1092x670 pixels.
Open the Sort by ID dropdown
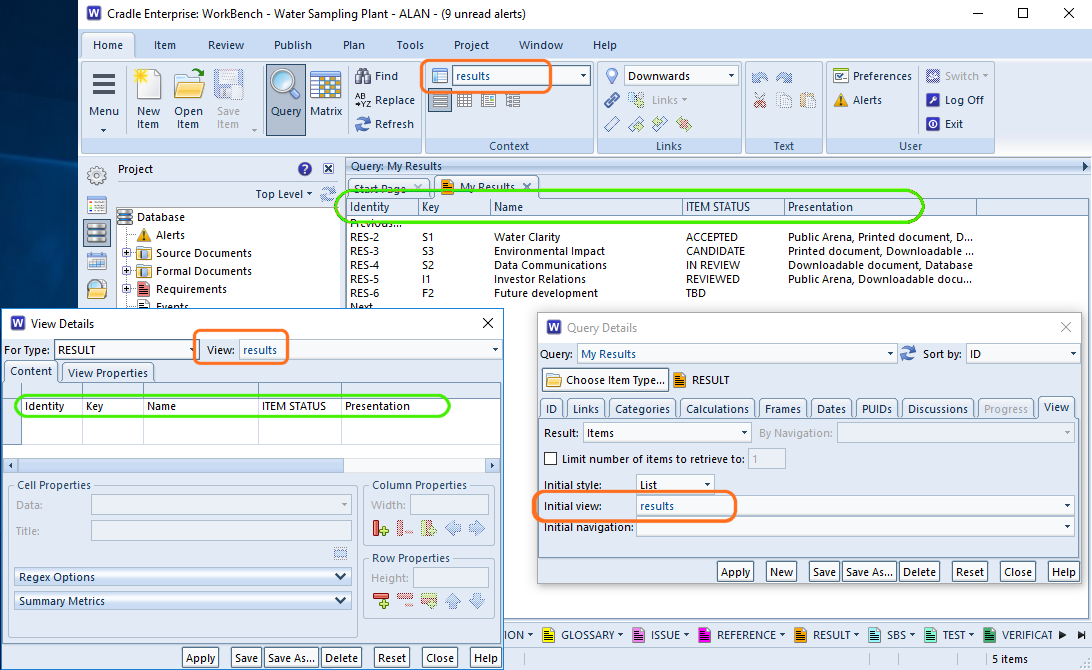[1073, 354]
